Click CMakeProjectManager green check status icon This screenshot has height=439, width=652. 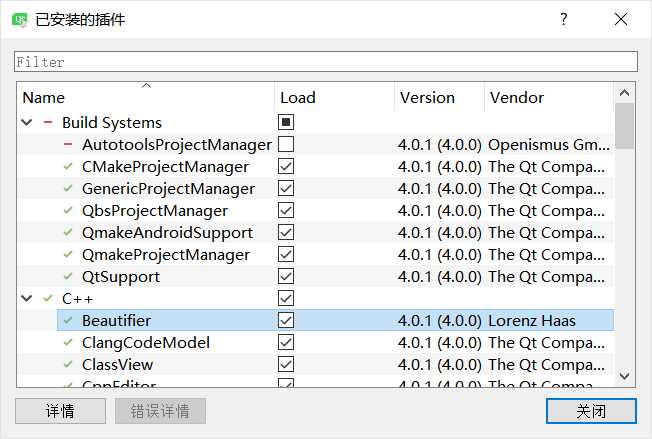click(x=68, y=166)
